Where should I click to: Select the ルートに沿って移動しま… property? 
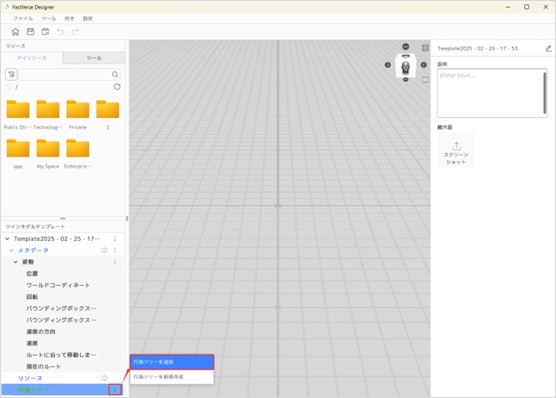(x=61, y=355)
